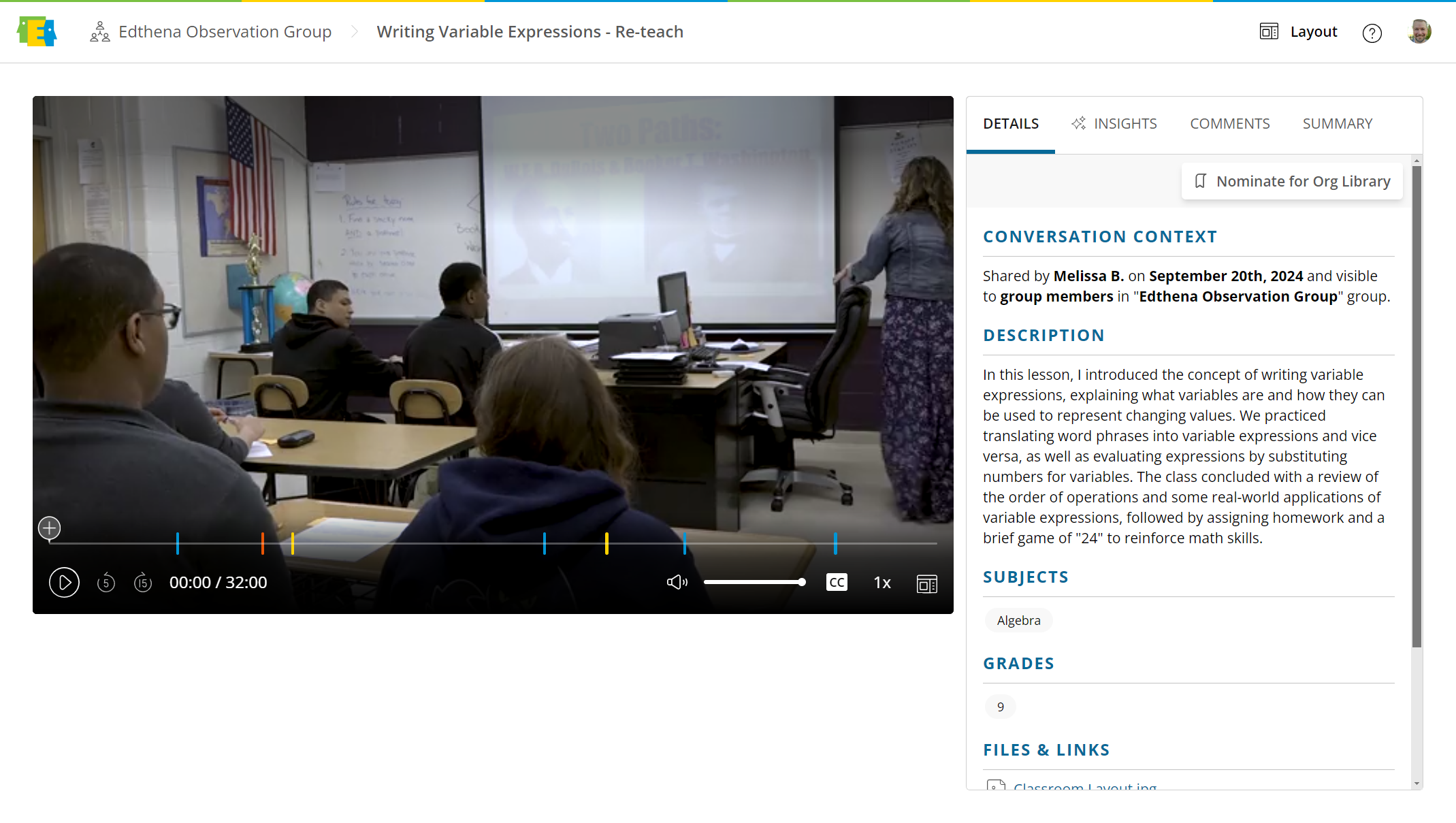The image size is (1456, 823).
Task: Open the user profile avatar menu
Action: pos(1419,32)
